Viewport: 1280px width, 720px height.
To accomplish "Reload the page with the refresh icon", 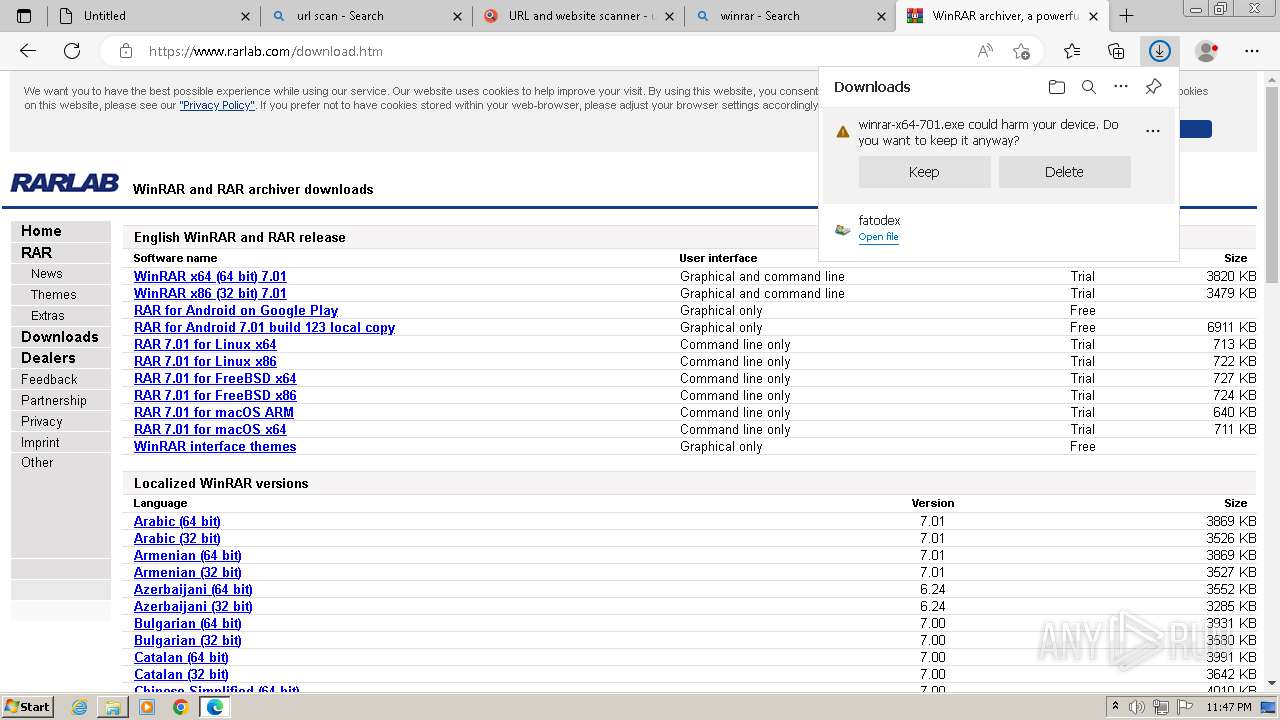I will coord(72,51).
